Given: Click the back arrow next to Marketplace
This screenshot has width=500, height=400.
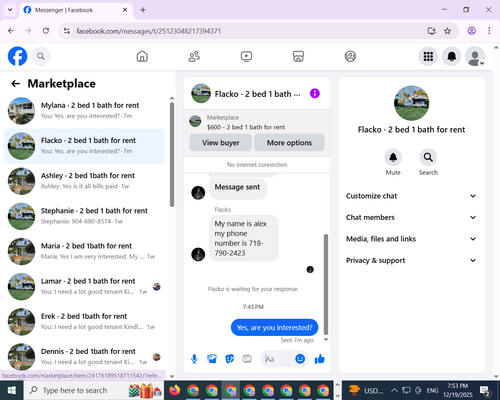Looking at the screenshot, I should pos(15,84).
